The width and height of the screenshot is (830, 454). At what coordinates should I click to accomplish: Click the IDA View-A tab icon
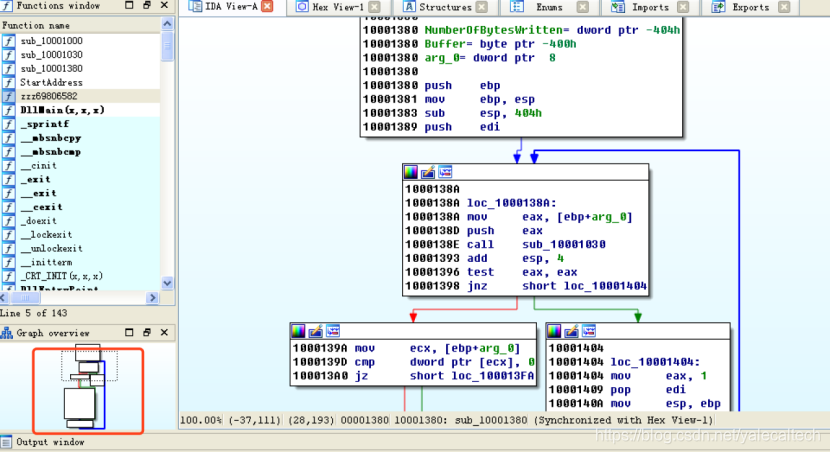195,6
